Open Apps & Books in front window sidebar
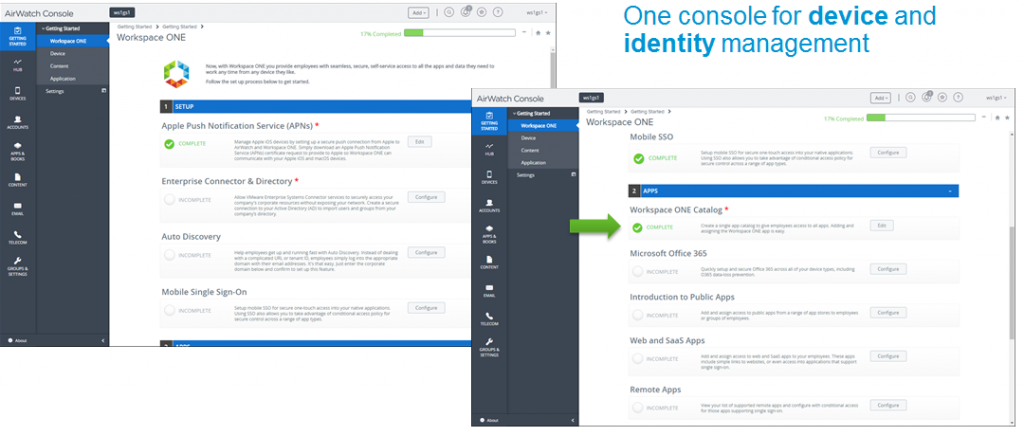The width and height of the screenshot is (1024, 436). coord(489,235)
